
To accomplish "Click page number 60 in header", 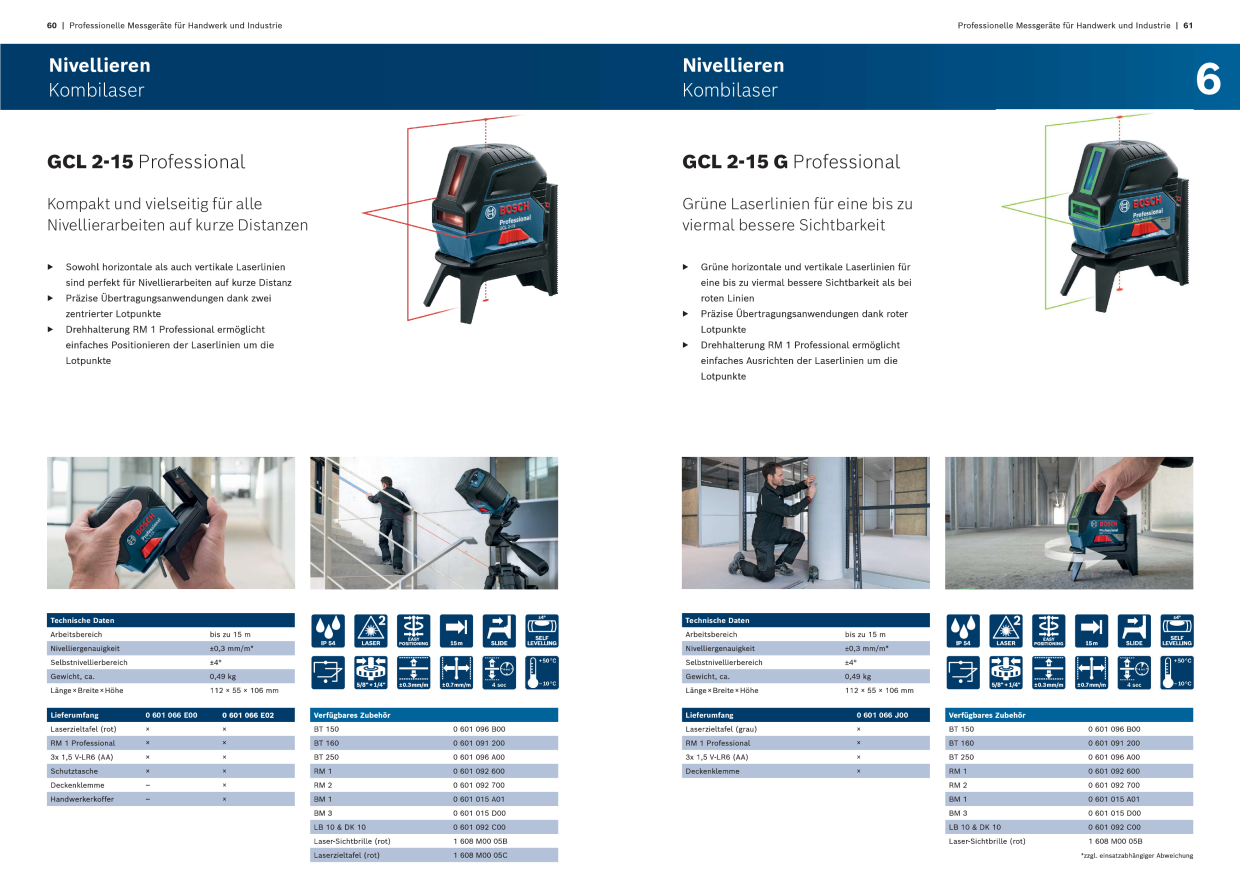I will point(52,25).
